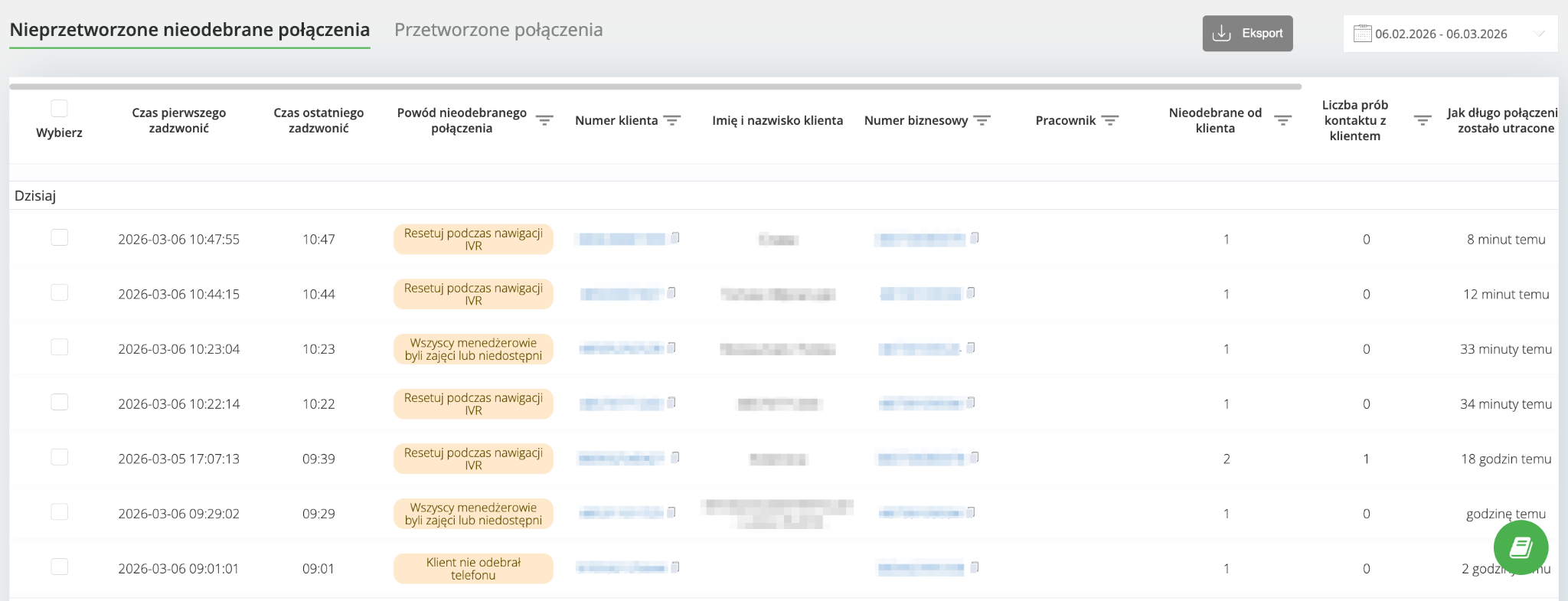Viewport: 1568px width, 601px height.
Task: Open the green help book widget
Action: [x=1521, y=547]
